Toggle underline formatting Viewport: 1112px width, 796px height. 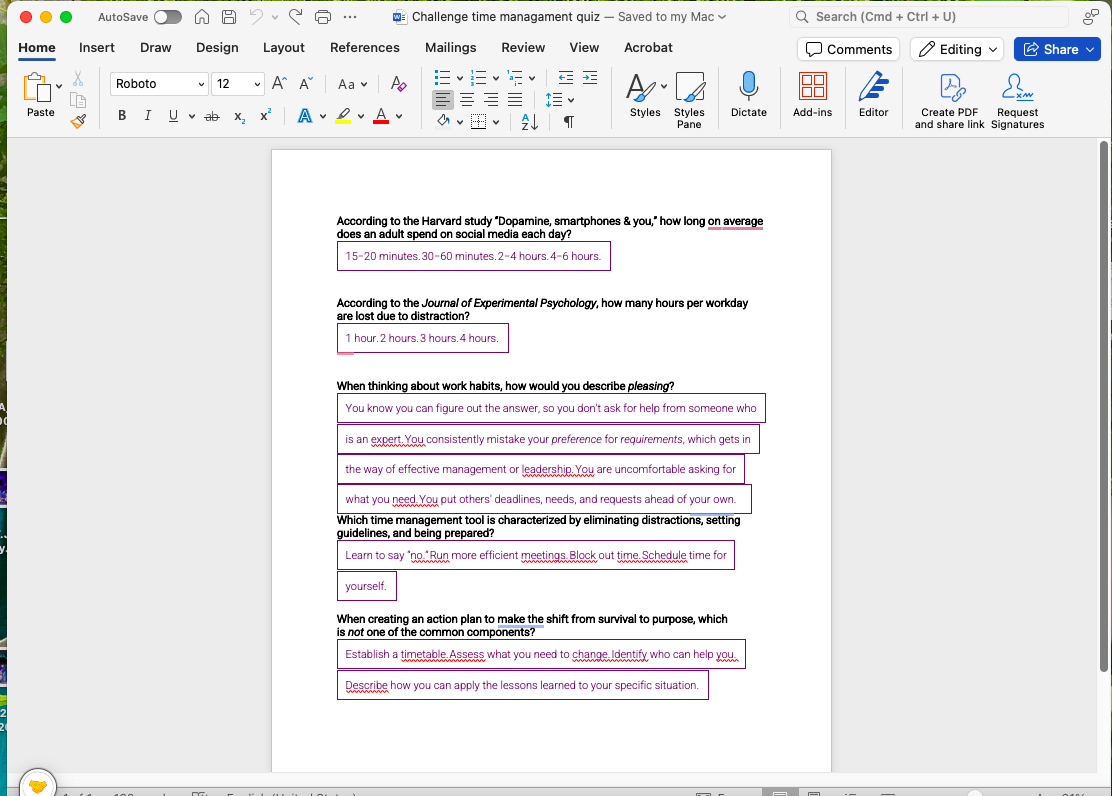point(173,116)
